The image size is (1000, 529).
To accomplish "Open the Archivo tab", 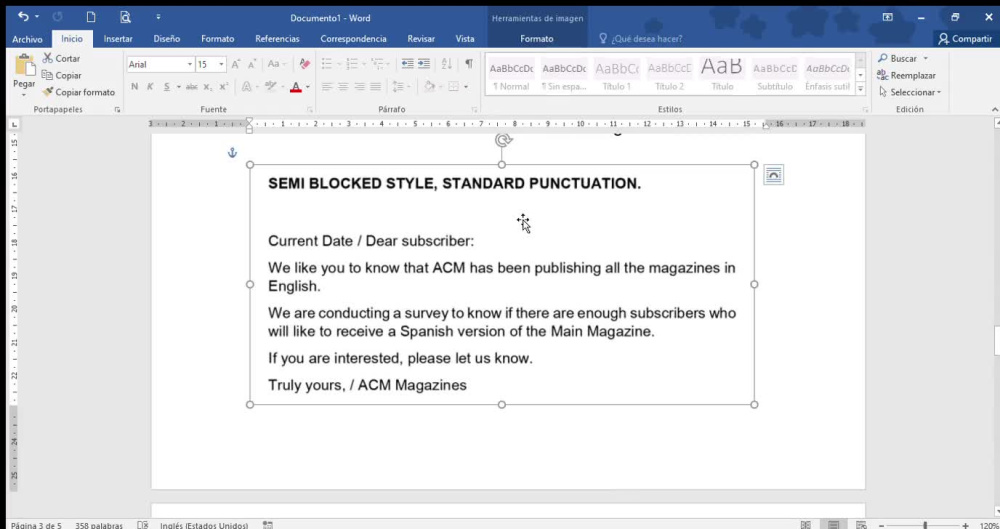I will (27, 39).
